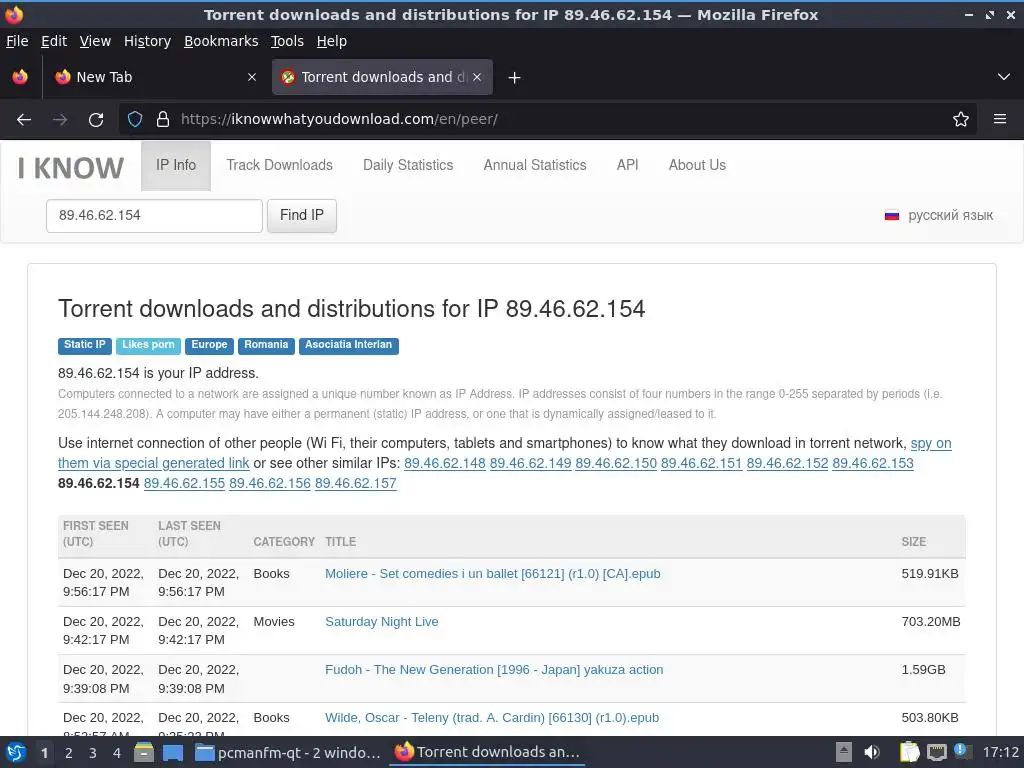Close the Torrent downloads tab
This screenshot has width=1024, height=768.
477,77
